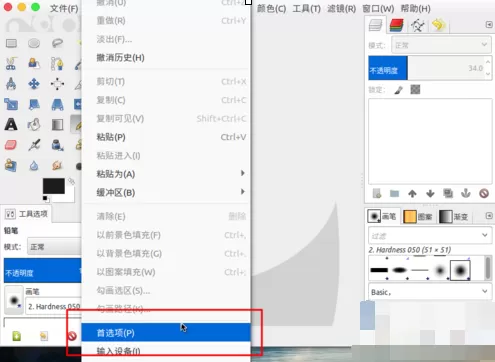This screenshot has height=362, width=495.
Task: Select the Move tool
Action: pos(34,84)
